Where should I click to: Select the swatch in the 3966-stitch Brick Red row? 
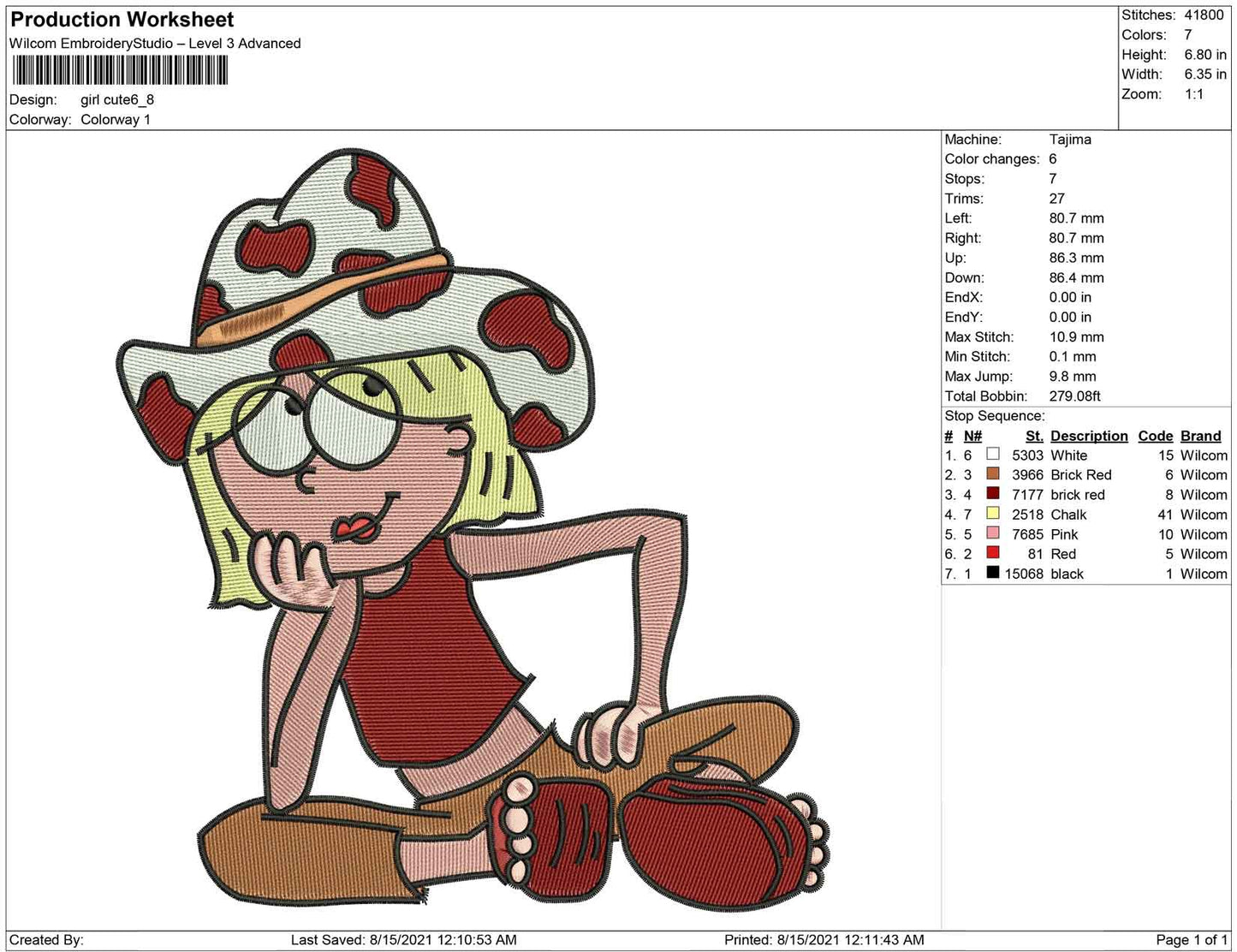coord(993,474)
